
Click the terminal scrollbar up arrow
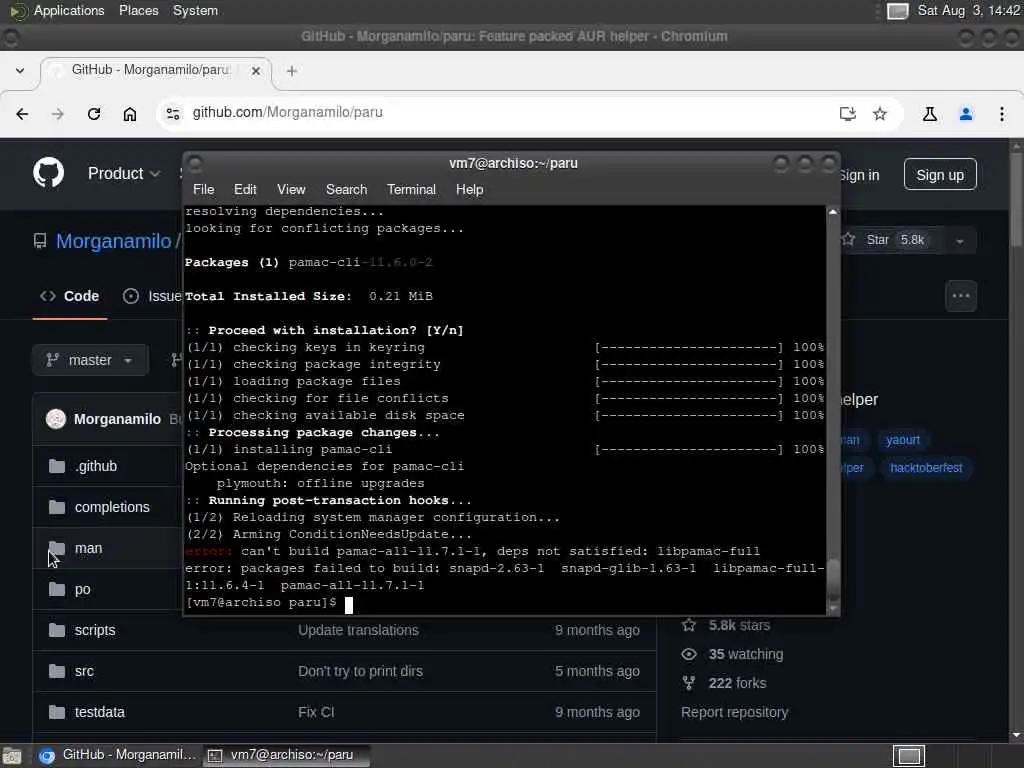[833, 212]
